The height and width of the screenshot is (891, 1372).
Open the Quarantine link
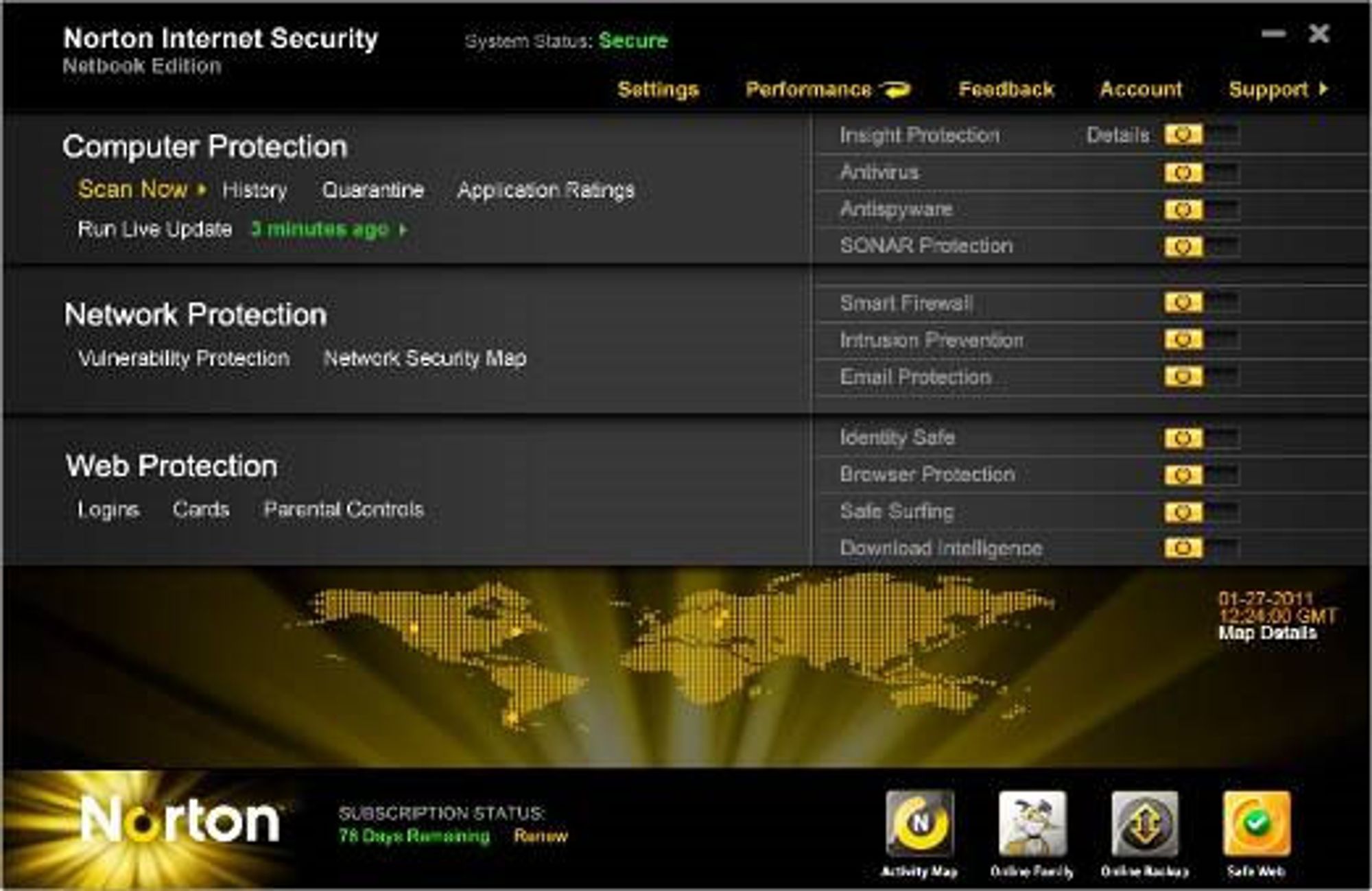[373, 190]
